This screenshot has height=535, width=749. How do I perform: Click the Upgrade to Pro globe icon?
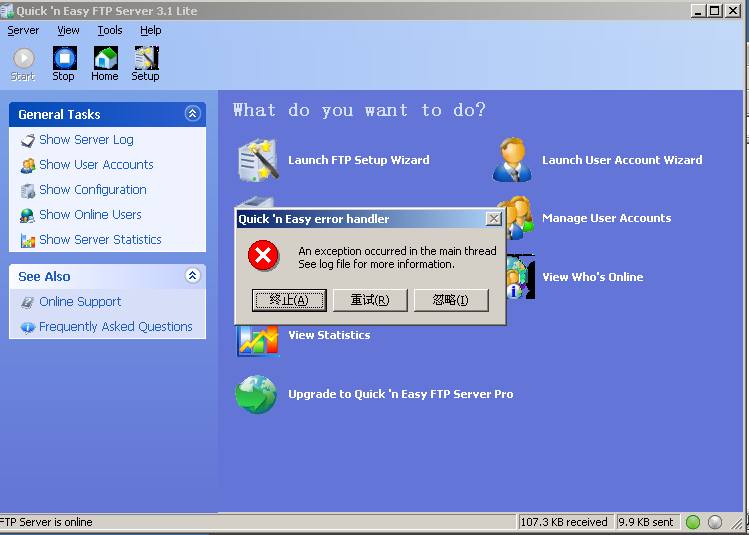coord(256,394)
